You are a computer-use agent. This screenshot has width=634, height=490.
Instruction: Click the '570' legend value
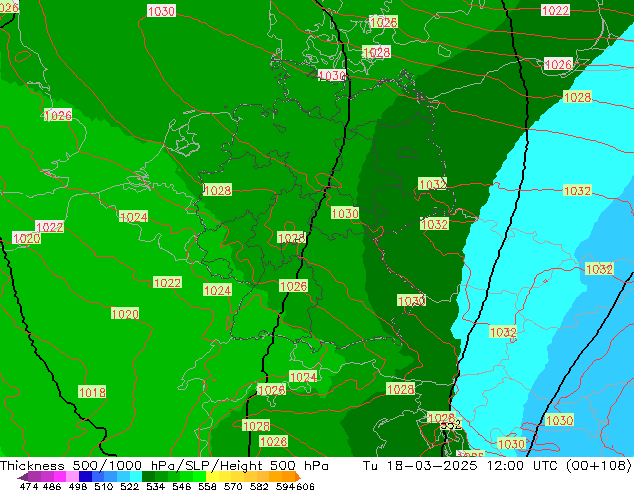coord(233,486)
